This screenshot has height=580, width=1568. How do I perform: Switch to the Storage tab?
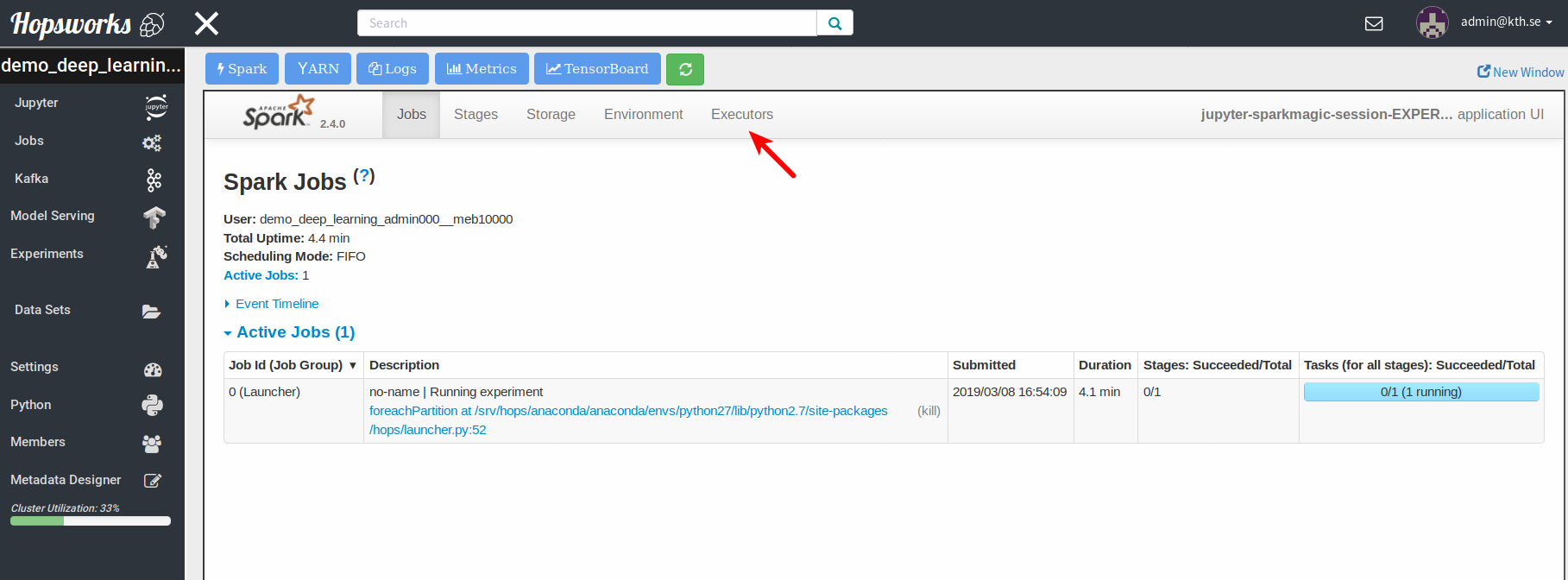point(551,114)
